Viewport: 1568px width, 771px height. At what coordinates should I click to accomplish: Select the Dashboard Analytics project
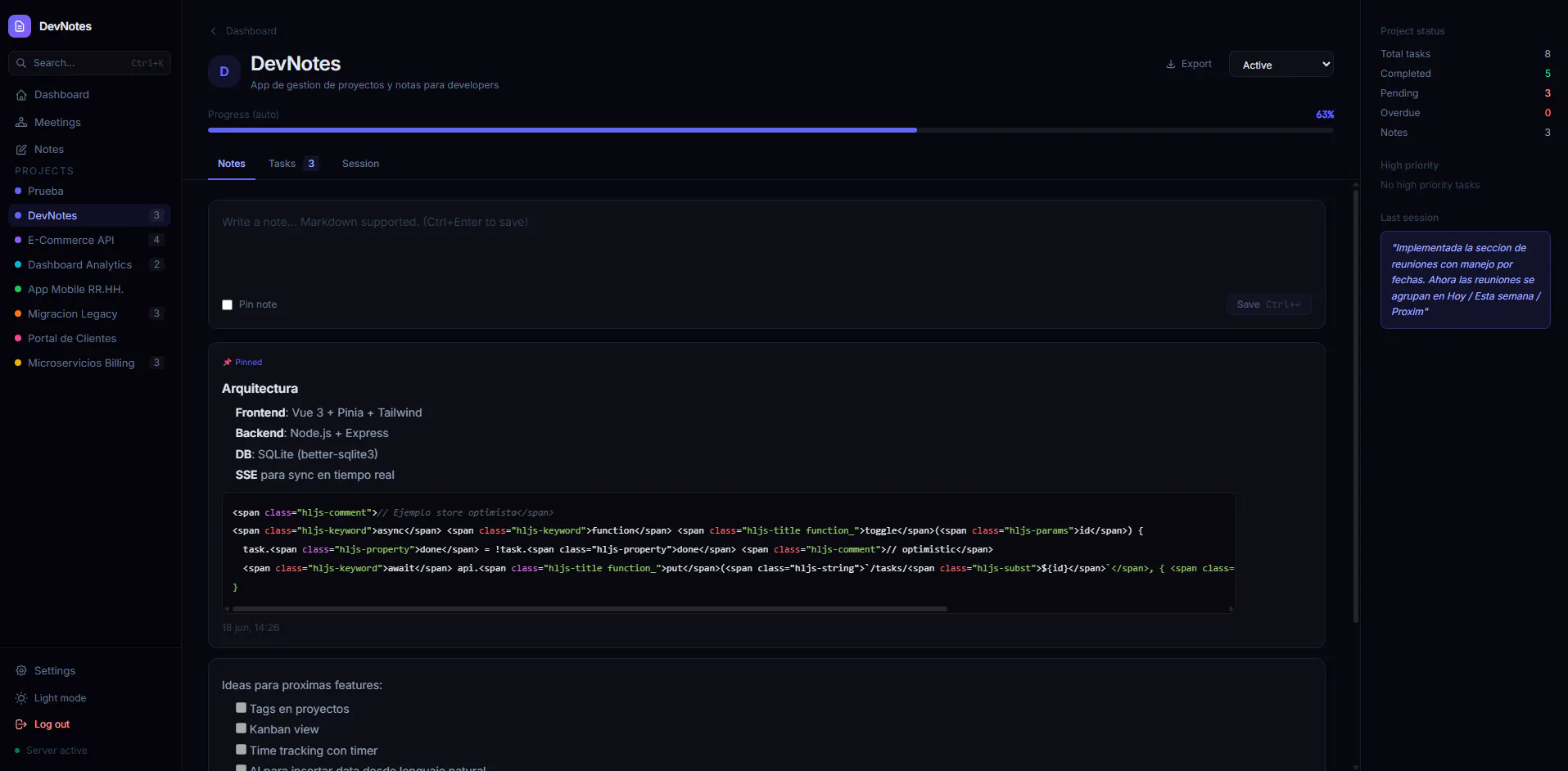[89, 264]
